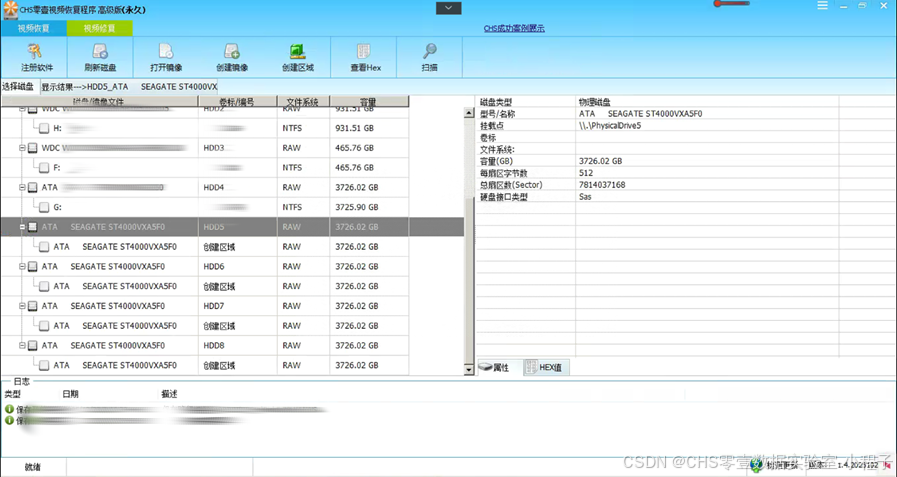The image size is (897, 477).
Task: Open the hamburger menu in title bar
Action: tap(822, 5)
